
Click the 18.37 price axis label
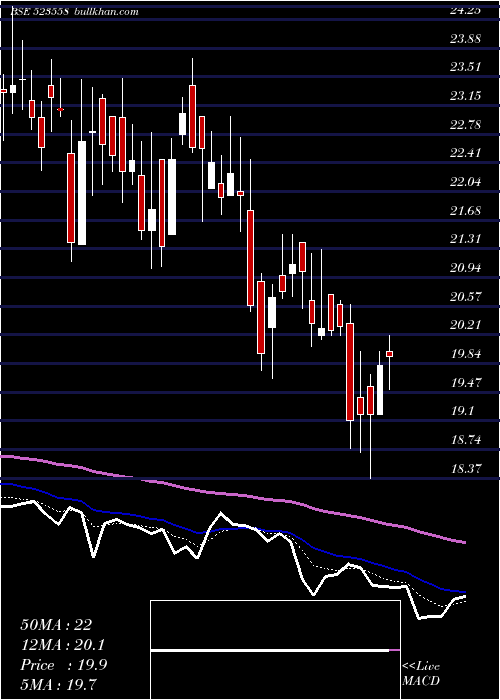pyautogui.click(x=466, y=468)
